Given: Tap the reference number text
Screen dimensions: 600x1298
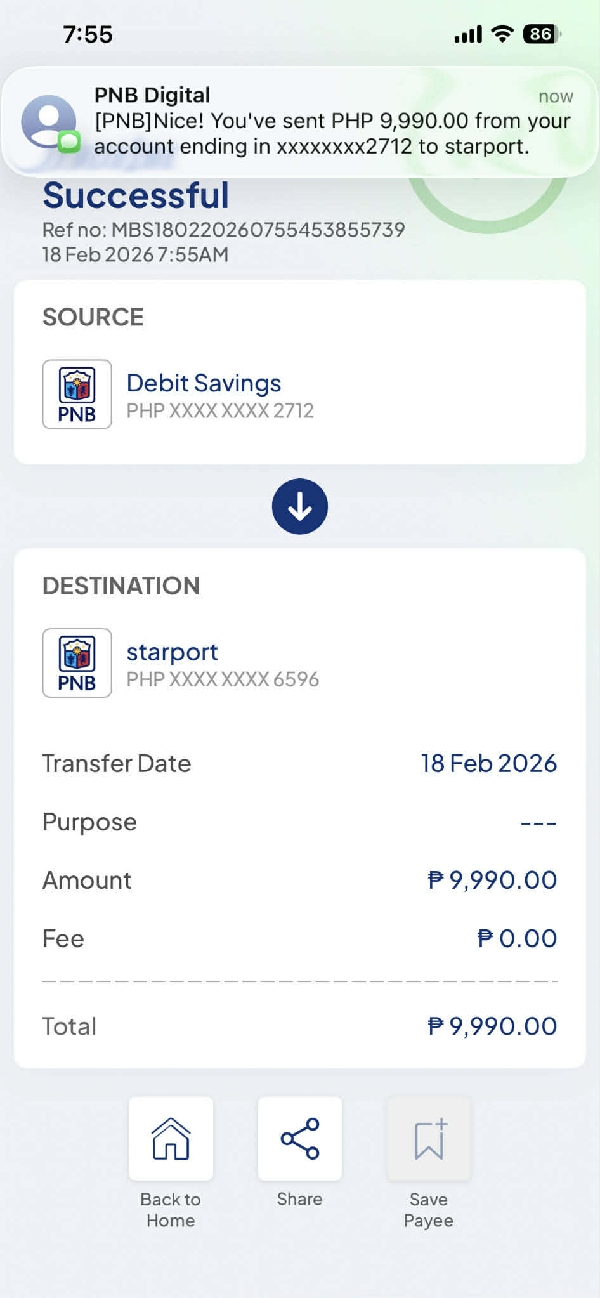Looking at the screenshot, I should pyautogui.click(x=223, y=230).
